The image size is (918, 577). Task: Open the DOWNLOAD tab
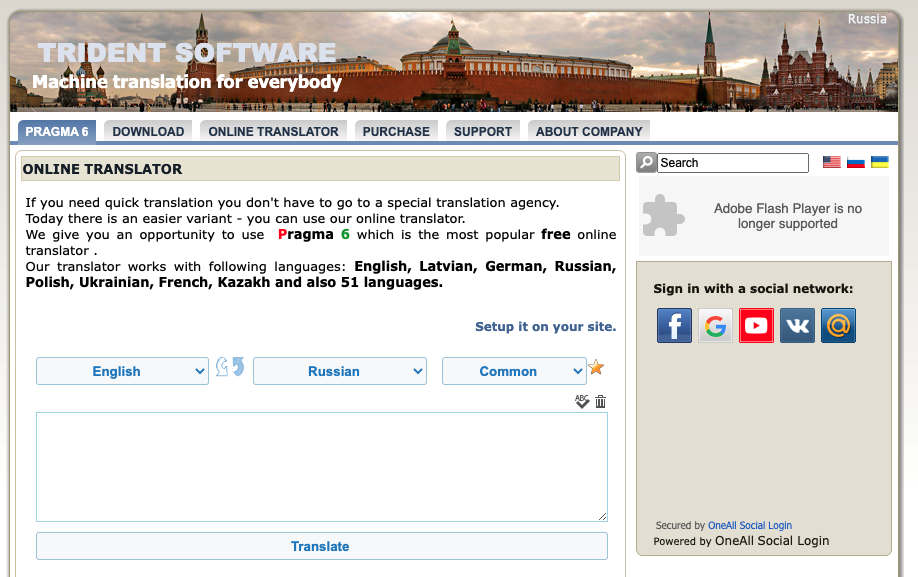[148, 132]
